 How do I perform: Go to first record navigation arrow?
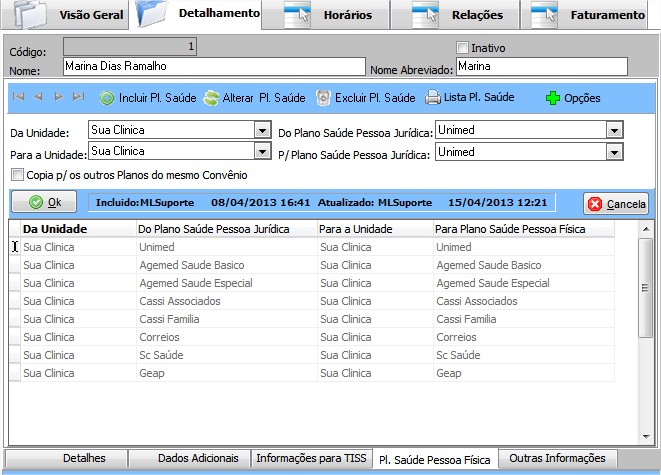tap(18, 97)
